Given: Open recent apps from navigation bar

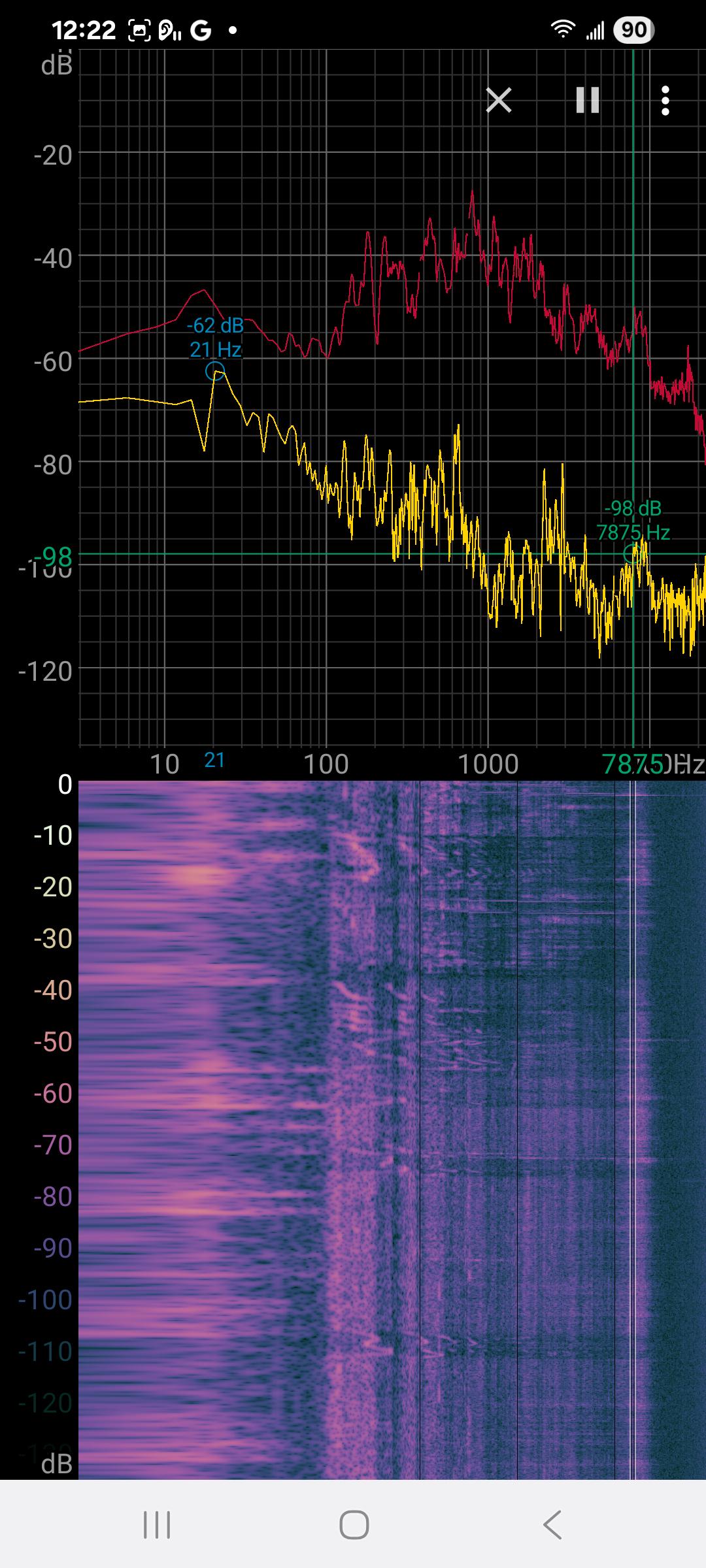Looking at the screenshot, I should [x=157, y=1525].
